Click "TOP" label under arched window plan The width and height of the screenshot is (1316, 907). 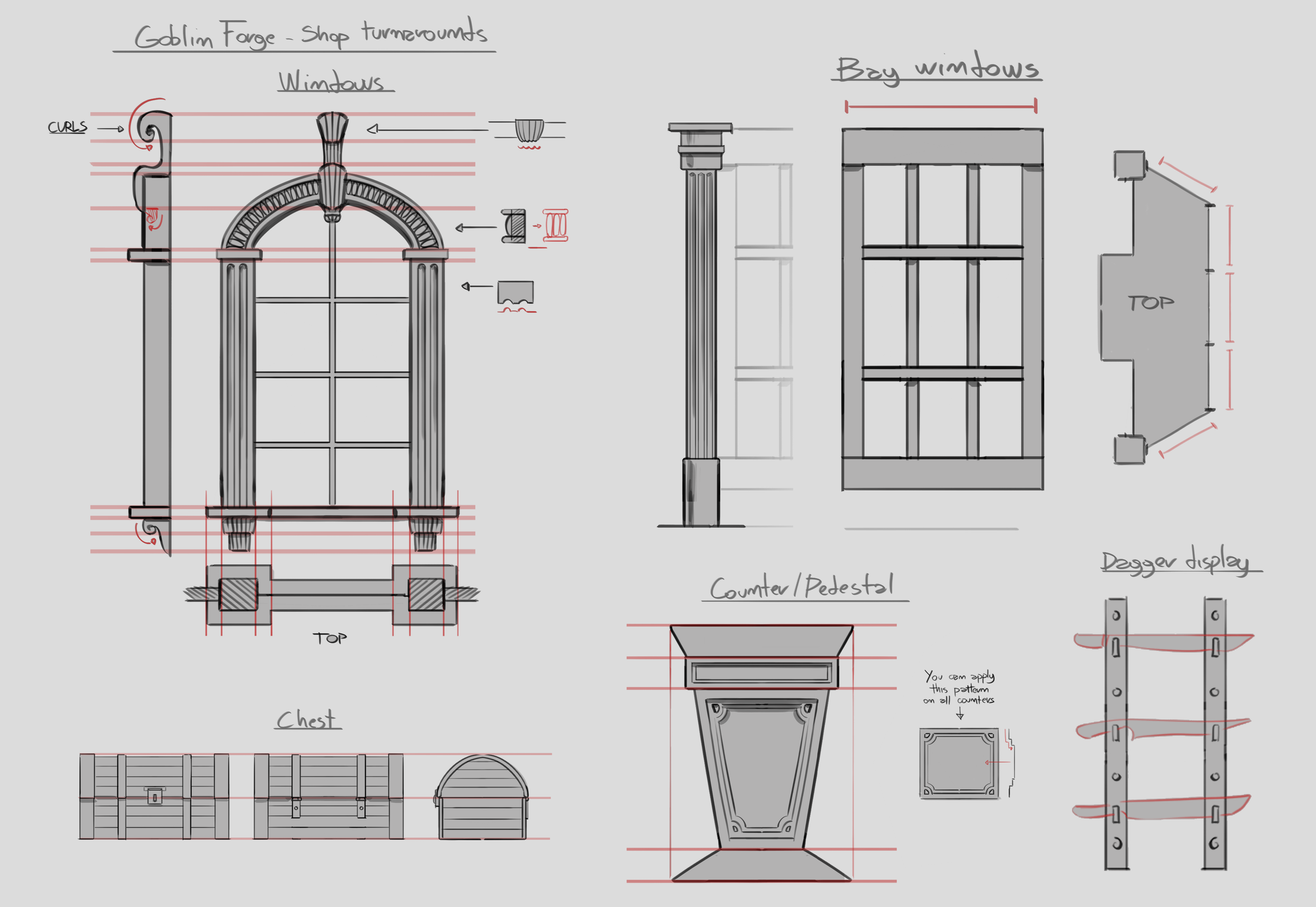[330, 638]
